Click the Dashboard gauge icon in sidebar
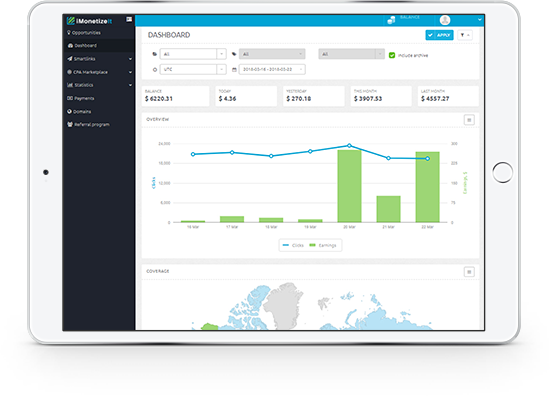Screen dimensions: 550x396 tap(70, 46)
